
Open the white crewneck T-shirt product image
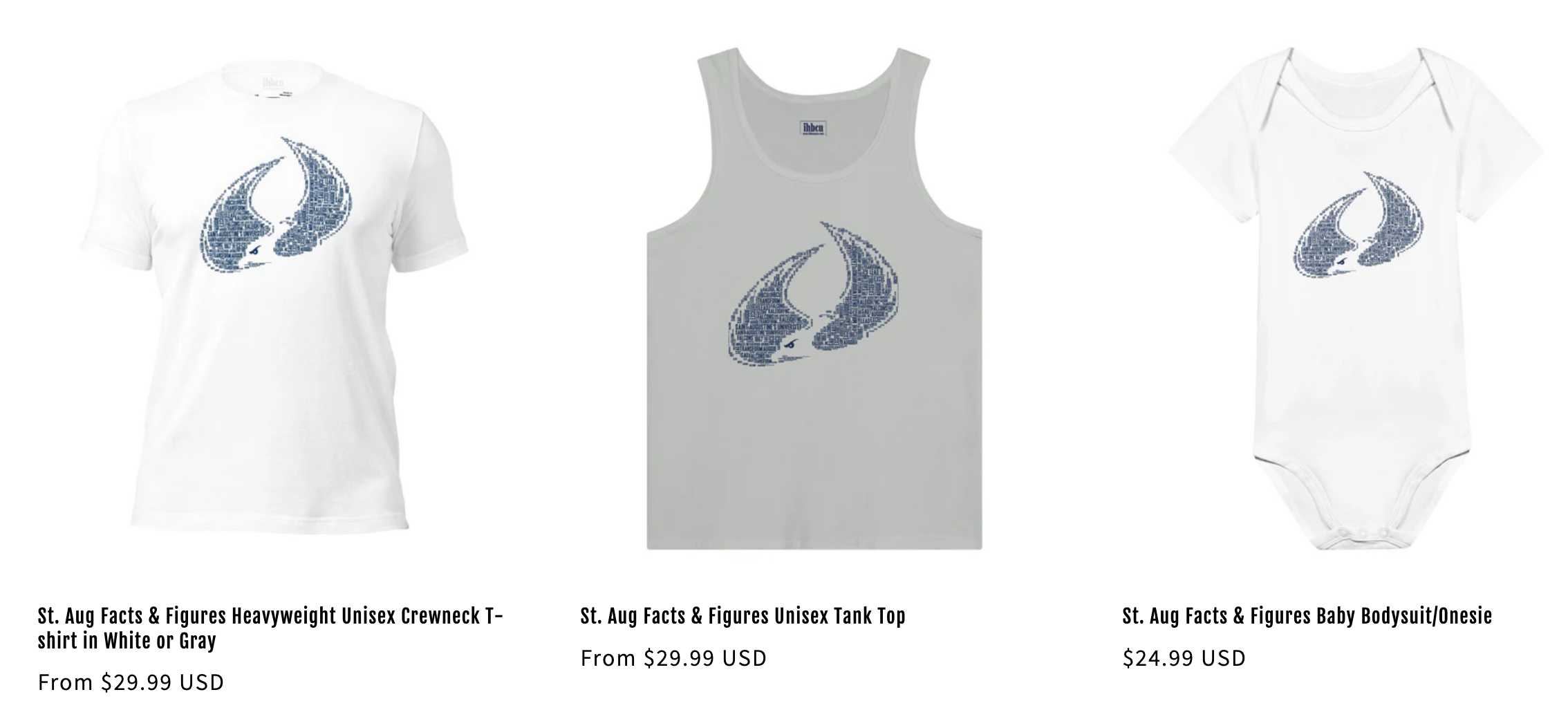(274, 297)
